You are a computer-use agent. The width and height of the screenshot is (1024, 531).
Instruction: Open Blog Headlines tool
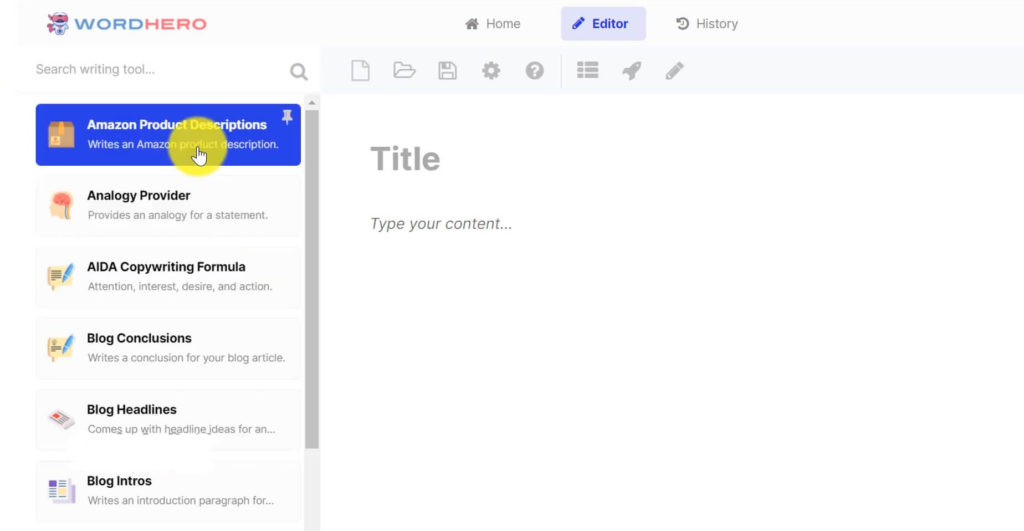(x=168, y=419)
